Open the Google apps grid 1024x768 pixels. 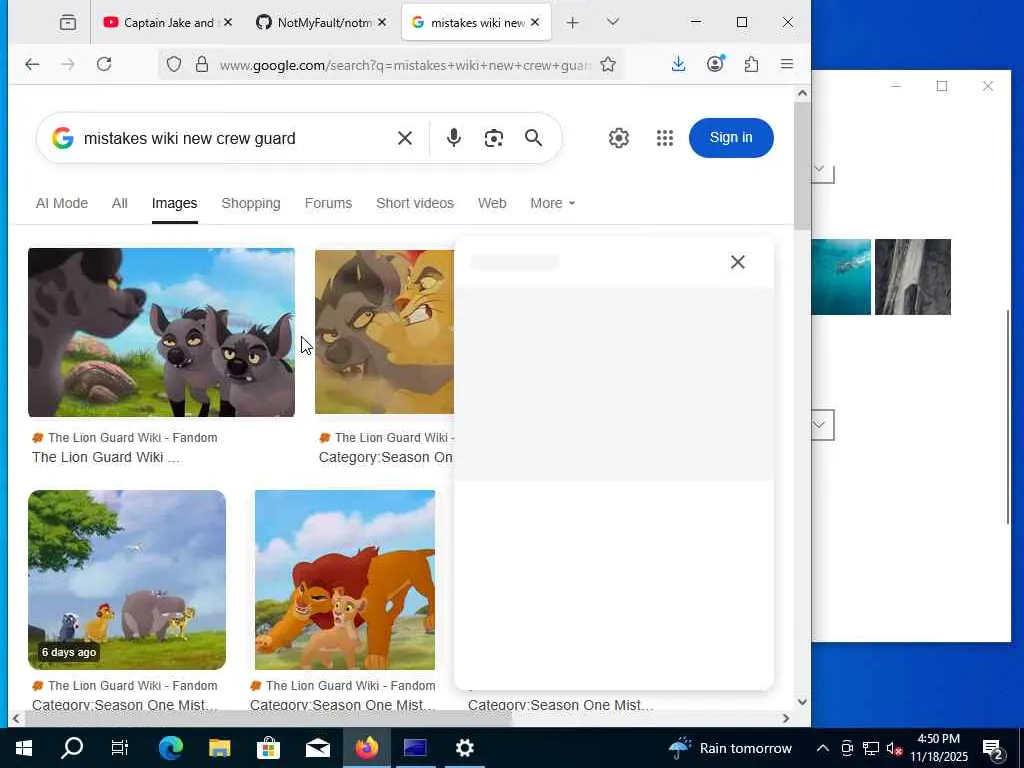pos(665,138)
